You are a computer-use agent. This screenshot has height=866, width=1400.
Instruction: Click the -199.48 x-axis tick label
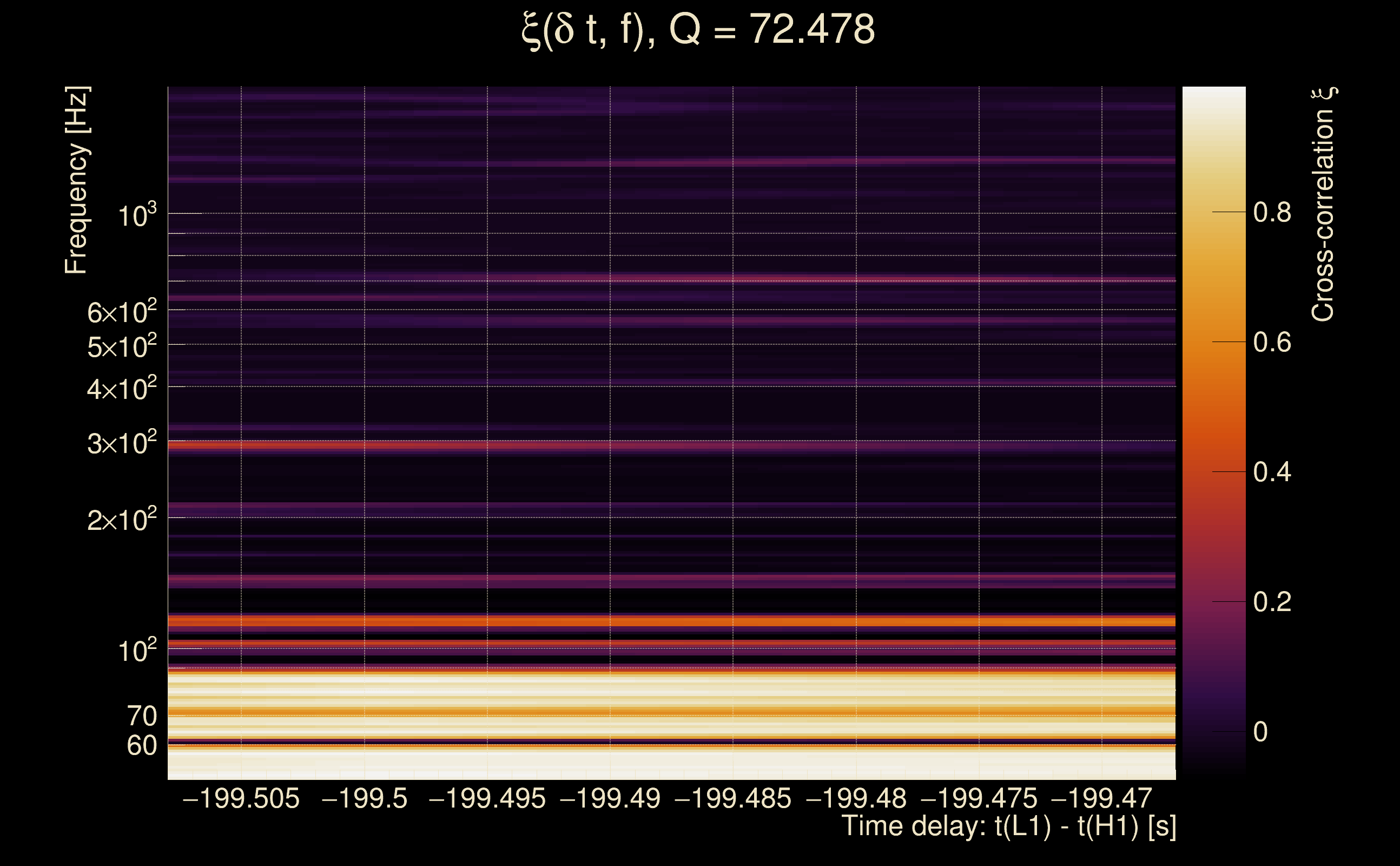(x=856, y=798)
